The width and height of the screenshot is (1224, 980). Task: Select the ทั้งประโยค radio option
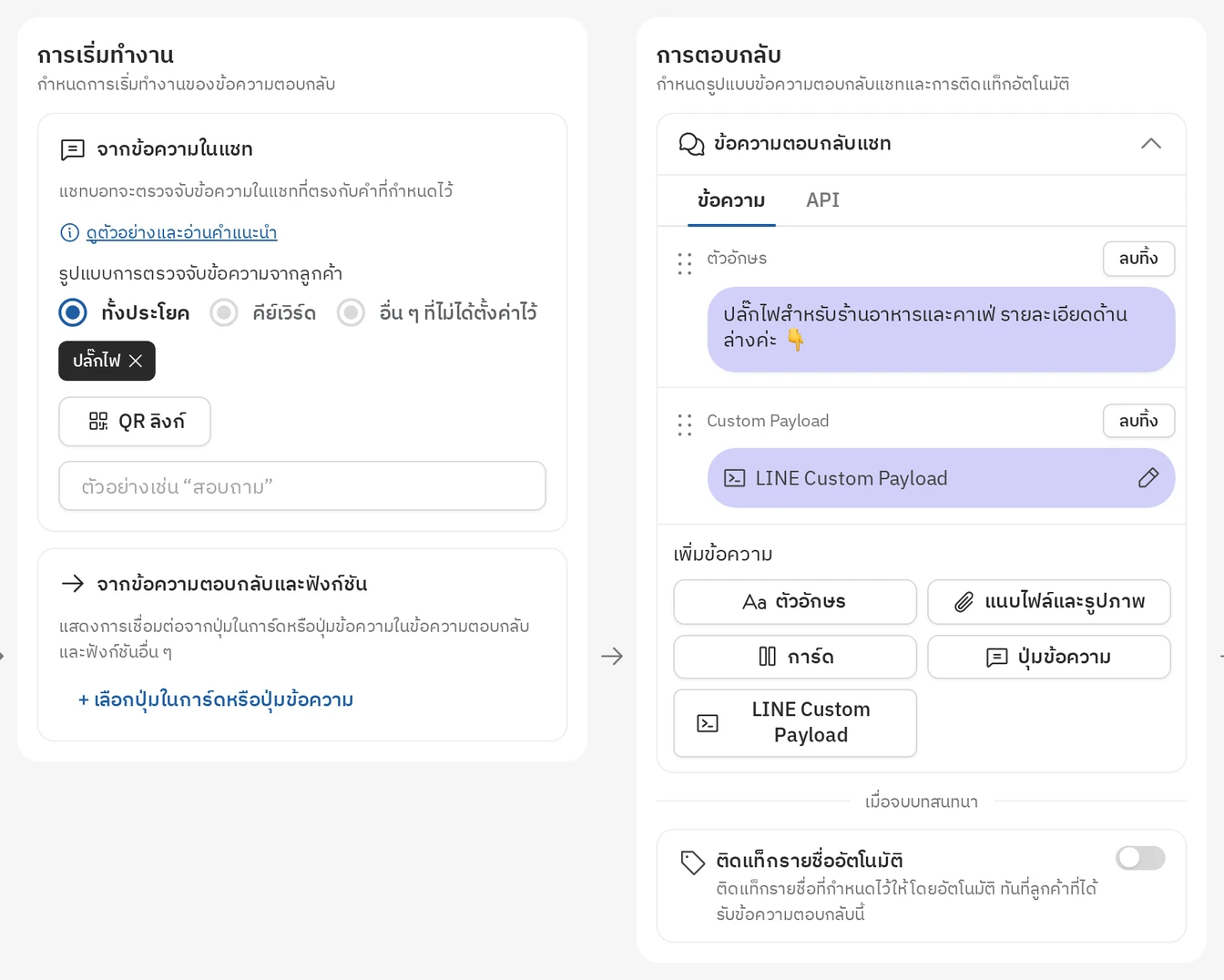73,312
